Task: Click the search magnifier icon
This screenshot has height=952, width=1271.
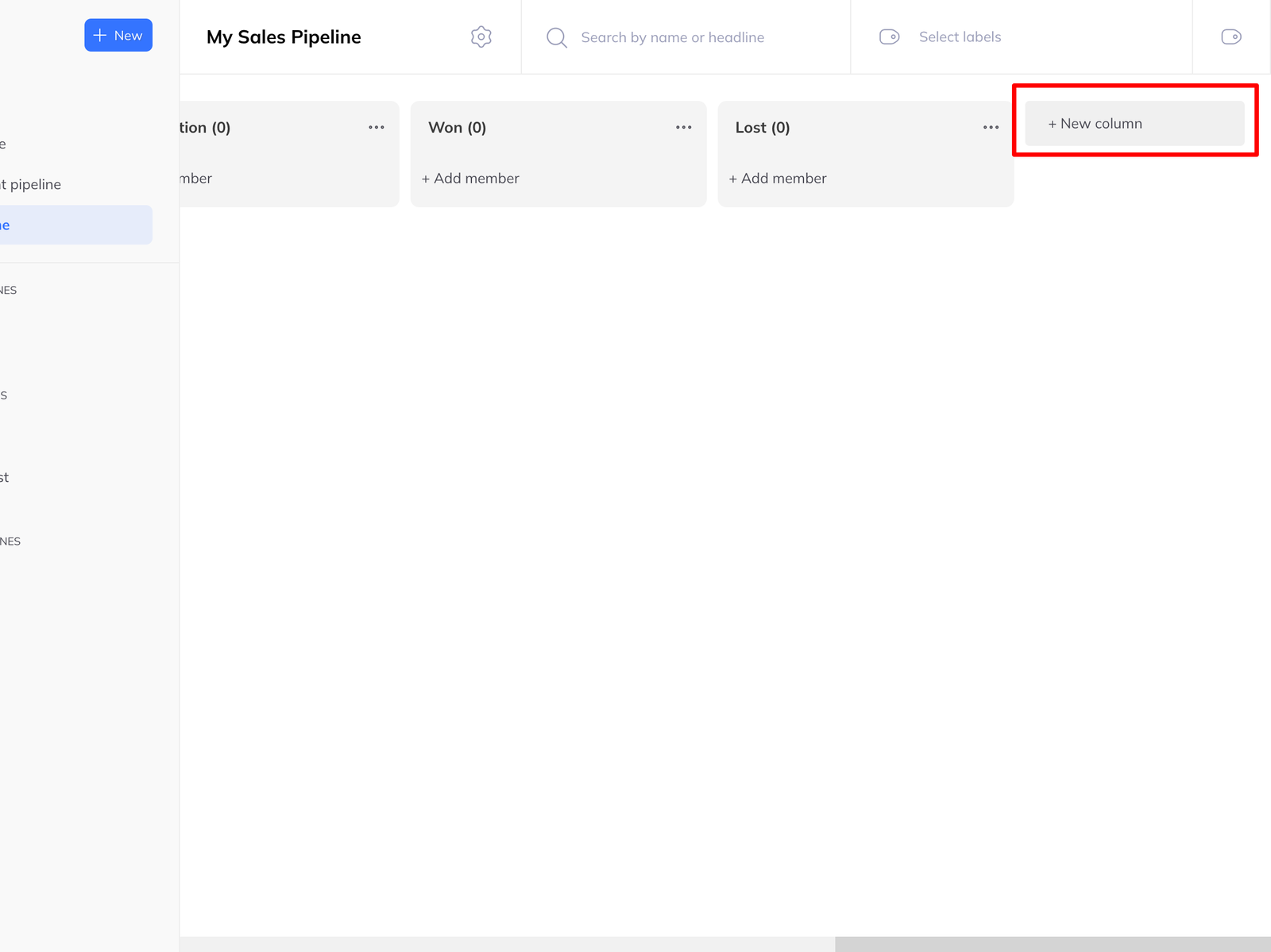Action: [556, 37]
